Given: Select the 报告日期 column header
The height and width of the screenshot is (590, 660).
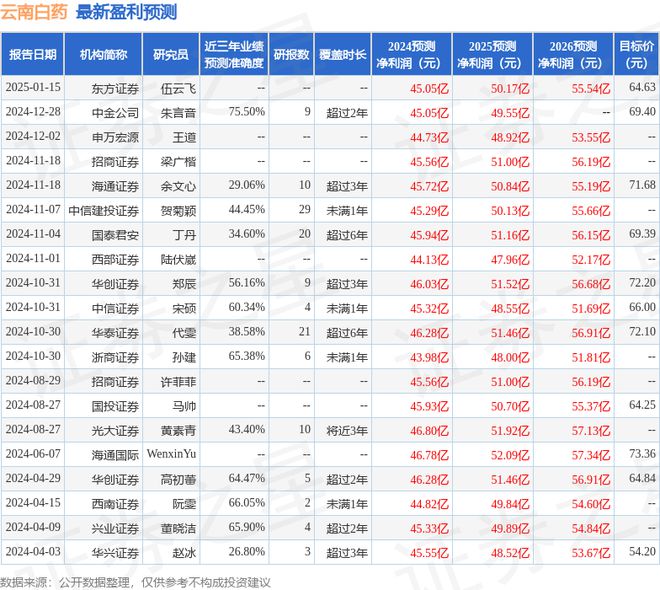Looking at the screenshot, I should coord(32,54).
